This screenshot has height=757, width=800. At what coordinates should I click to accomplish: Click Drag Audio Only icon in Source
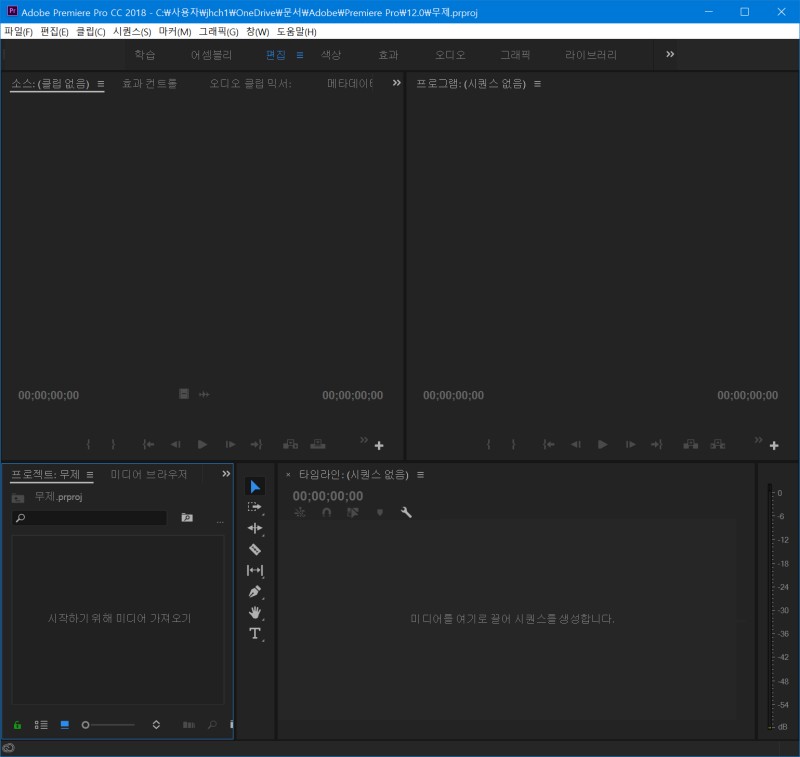pos(204,394)
